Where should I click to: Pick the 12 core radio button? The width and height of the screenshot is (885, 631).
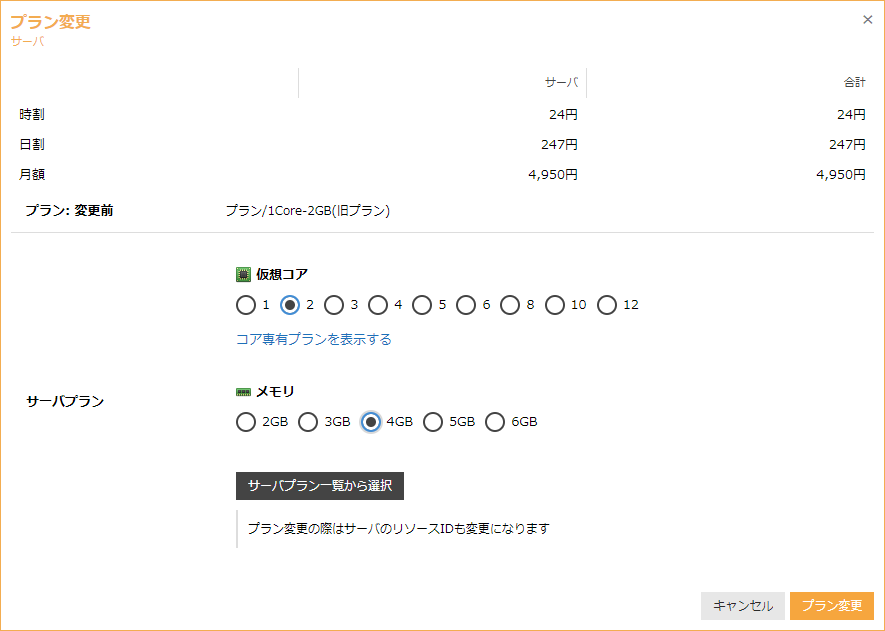[x=607, y=305]
